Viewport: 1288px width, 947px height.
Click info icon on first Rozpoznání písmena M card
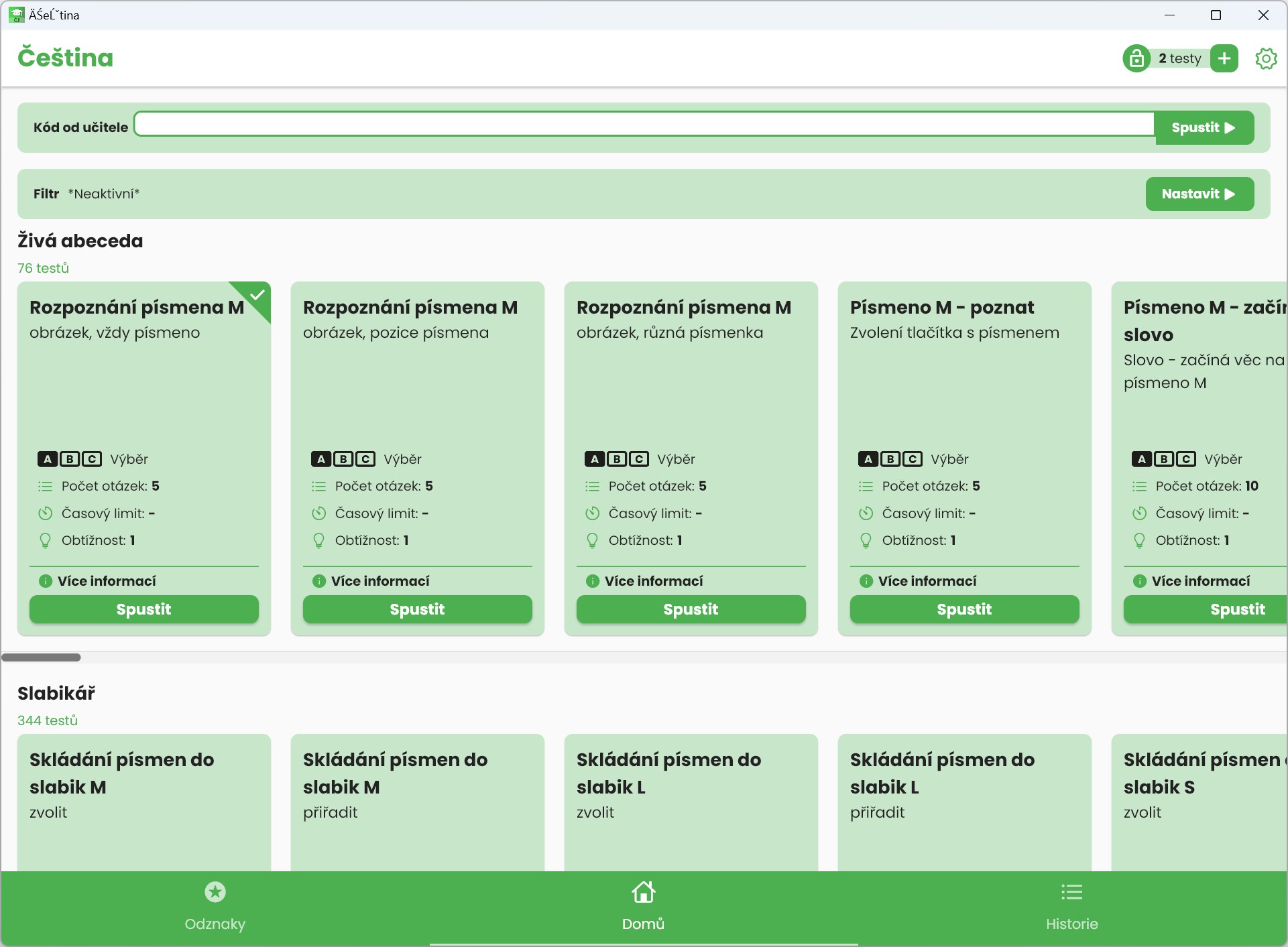point(46,581)
